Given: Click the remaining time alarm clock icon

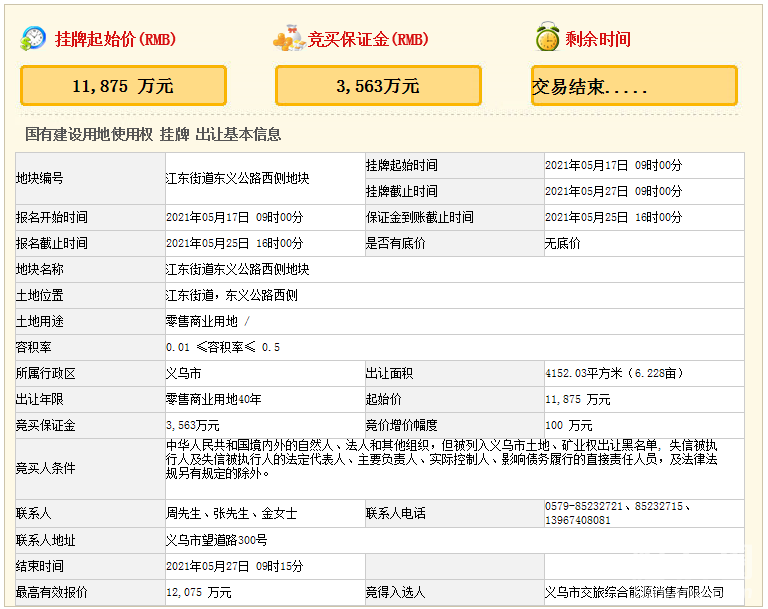Looking at the screenshot, I should coord(546,38).
